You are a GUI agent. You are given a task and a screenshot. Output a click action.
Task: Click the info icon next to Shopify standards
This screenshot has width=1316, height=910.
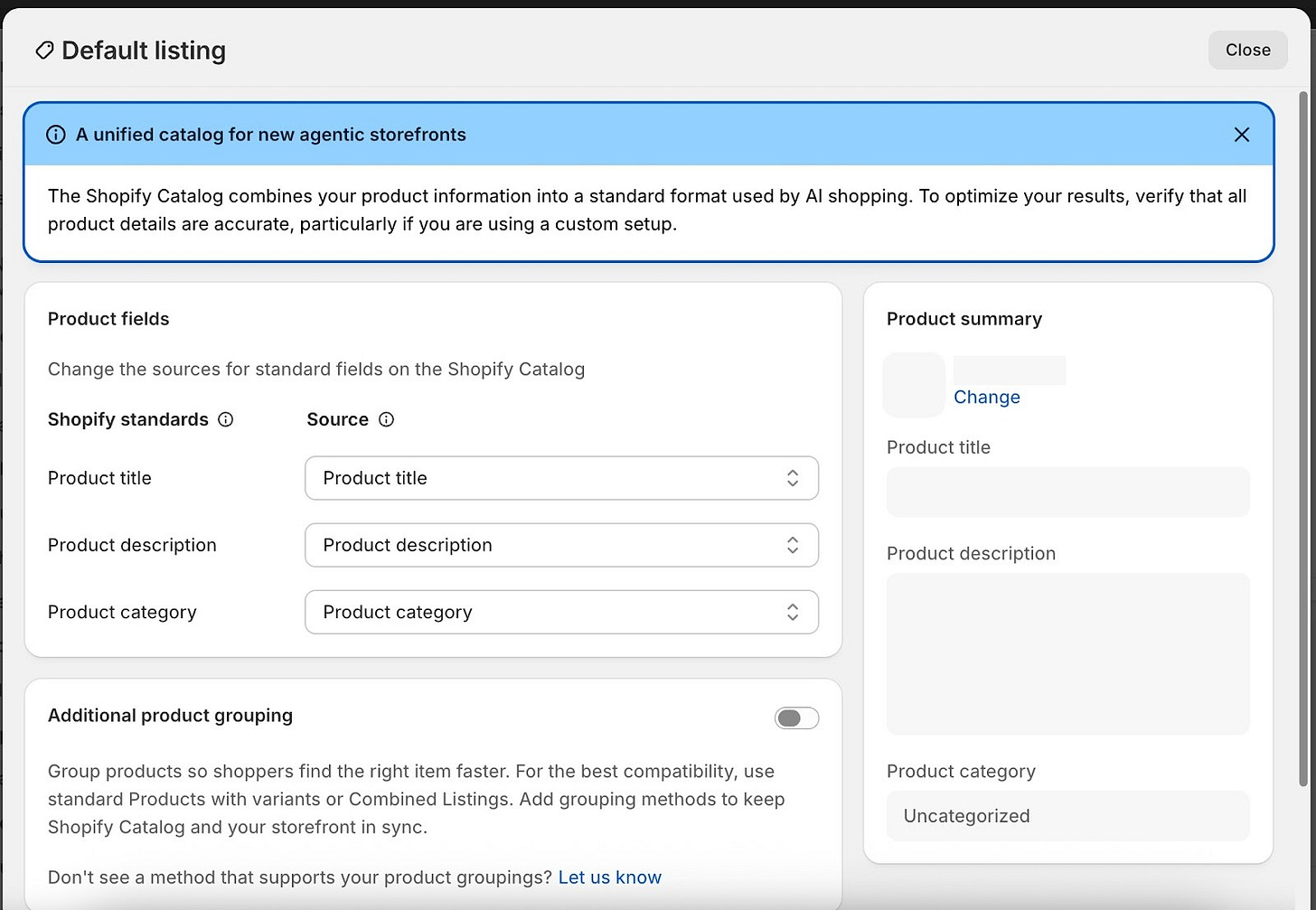click(x=226, y=419)
